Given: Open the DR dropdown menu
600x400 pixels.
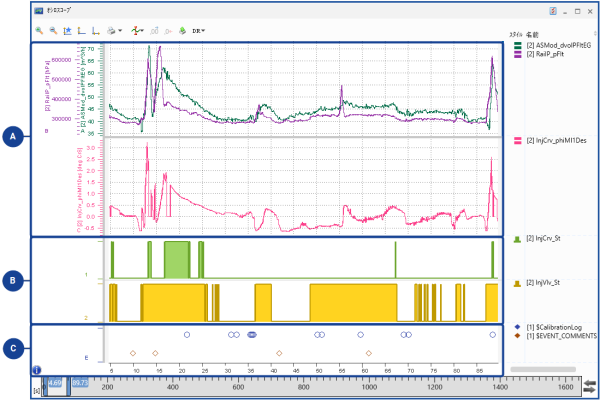Looking at the screenshot, I should tap(198, 31).
